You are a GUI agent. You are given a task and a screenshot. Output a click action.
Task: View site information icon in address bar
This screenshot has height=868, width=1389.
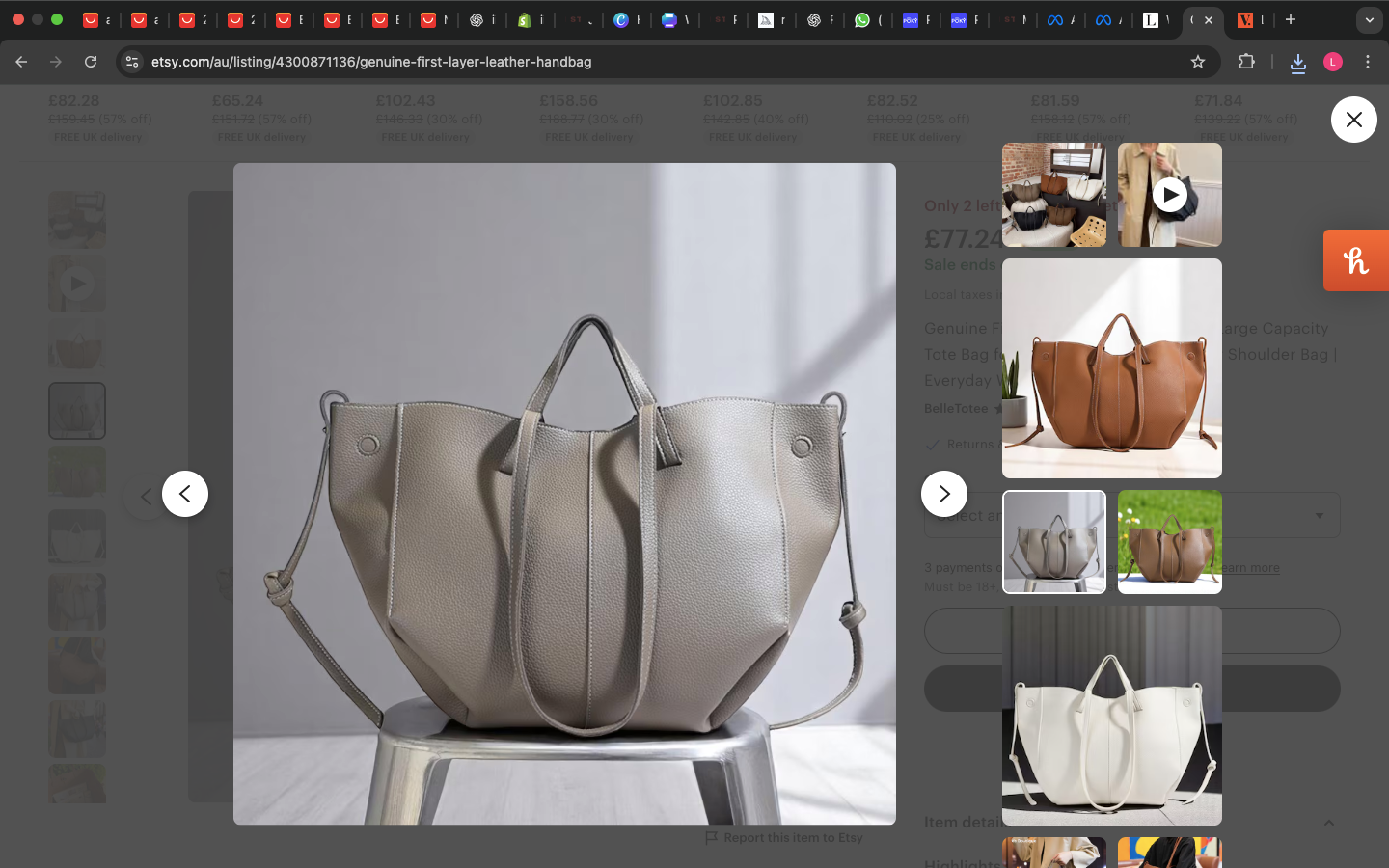(x=132, y=62)
